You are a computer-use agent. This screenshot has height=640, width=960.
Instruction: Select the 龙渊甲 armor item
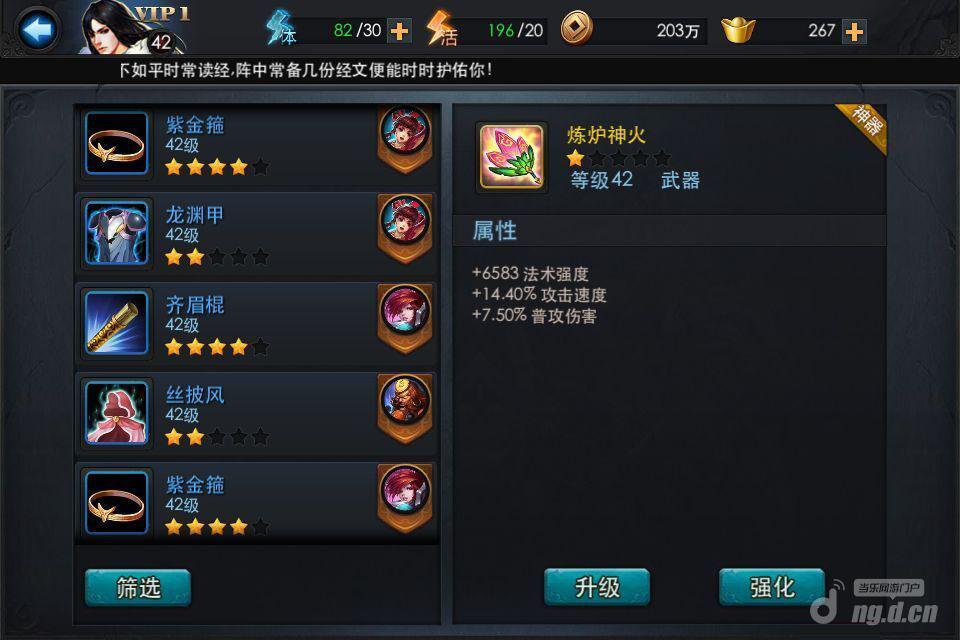[257, 233]
